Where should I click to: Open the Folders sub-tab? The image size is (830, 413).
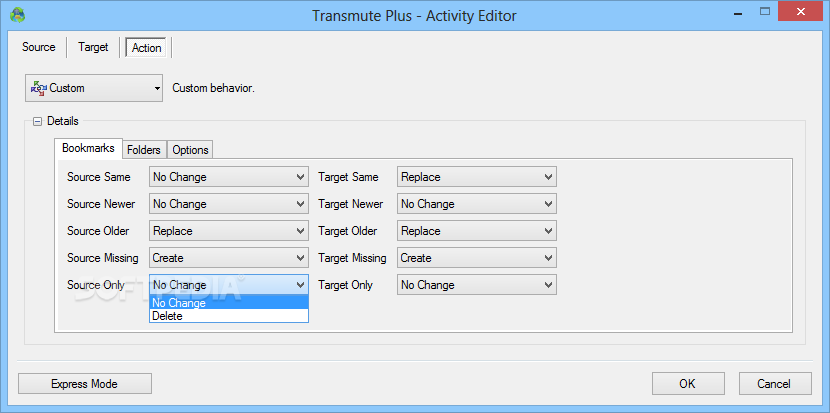[x=144, y=150]
